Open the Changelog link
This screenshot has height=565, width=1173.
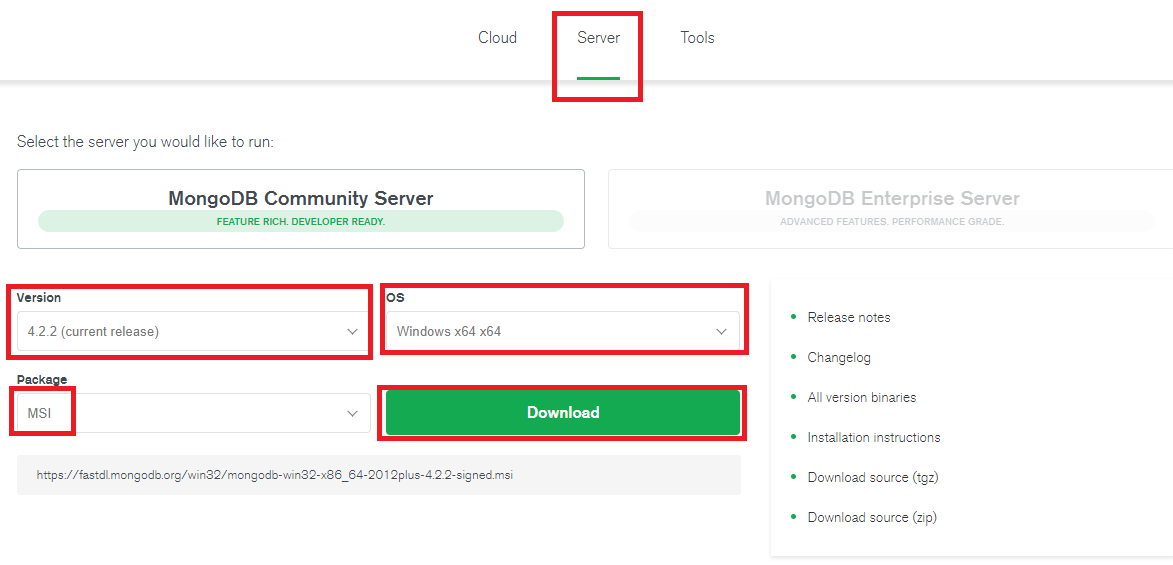pyautogui.click(x=839, y=358)
